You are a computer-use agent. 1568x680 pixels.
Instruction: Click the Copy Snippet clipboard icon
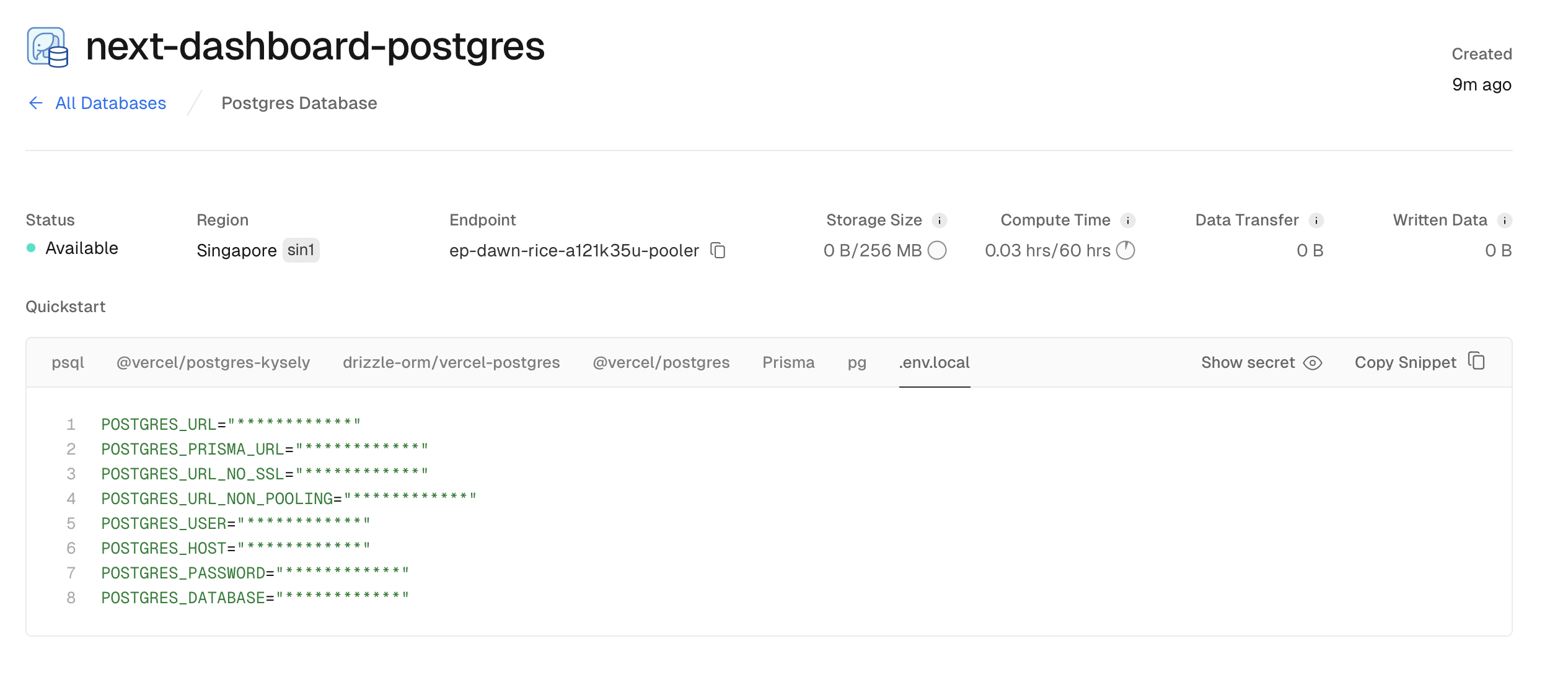click(1477, 361)
